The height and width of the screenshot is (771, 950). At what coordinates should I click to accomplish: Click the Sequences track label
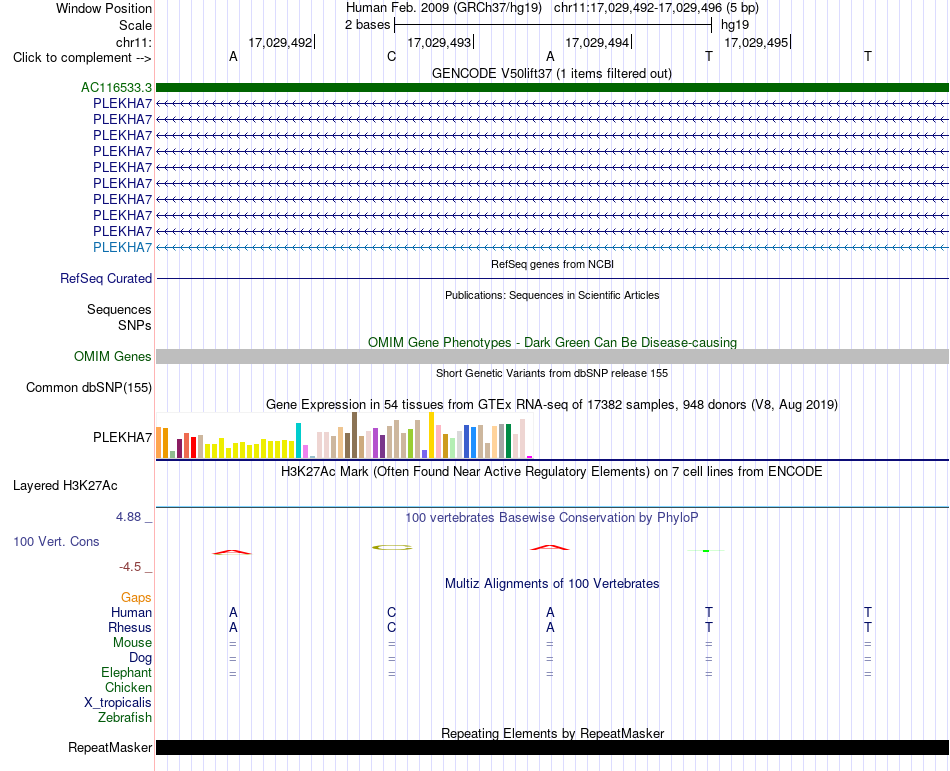click(x=119, y=309)
